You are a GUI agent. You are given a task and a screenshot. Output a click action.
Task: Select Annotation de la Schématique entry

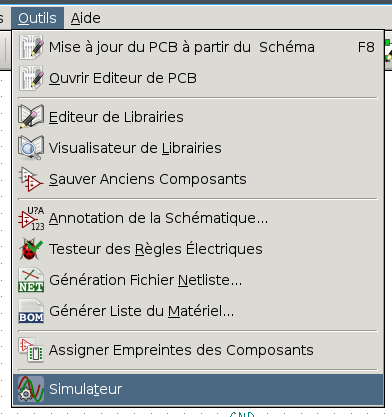(x=198, y=218)
